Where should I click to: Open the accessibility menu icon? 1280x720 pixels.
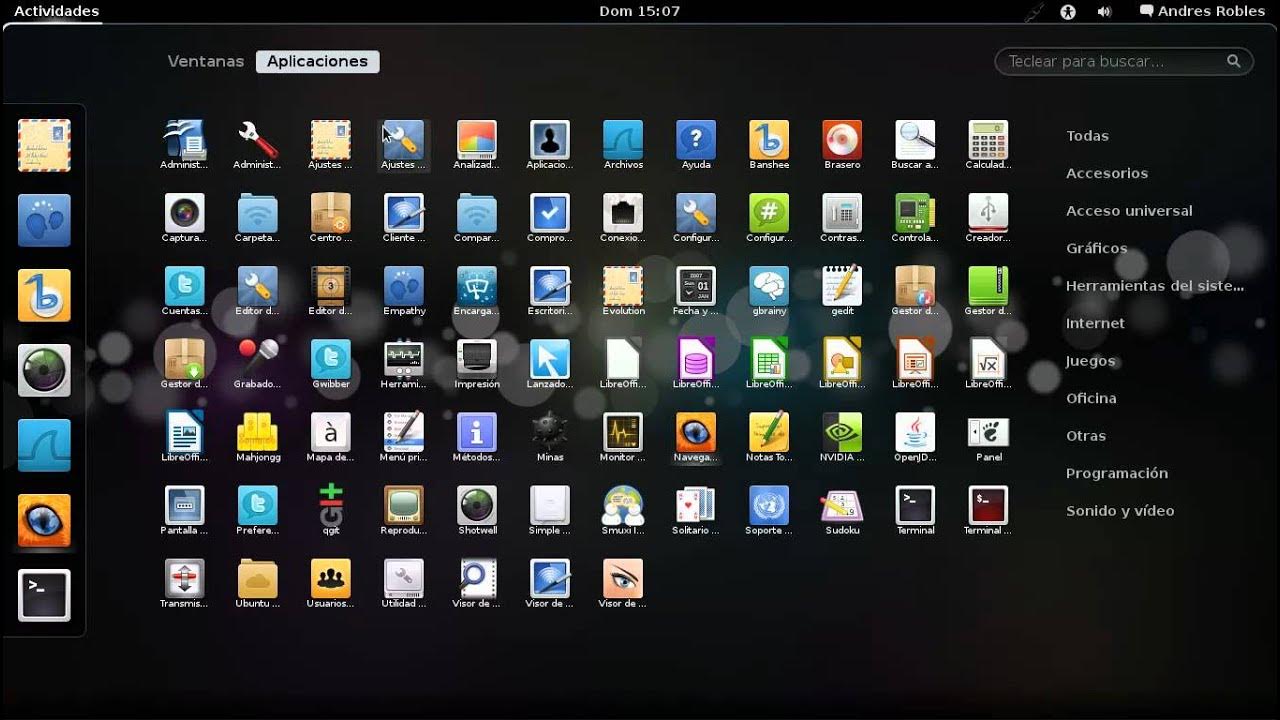[1068, 11]
